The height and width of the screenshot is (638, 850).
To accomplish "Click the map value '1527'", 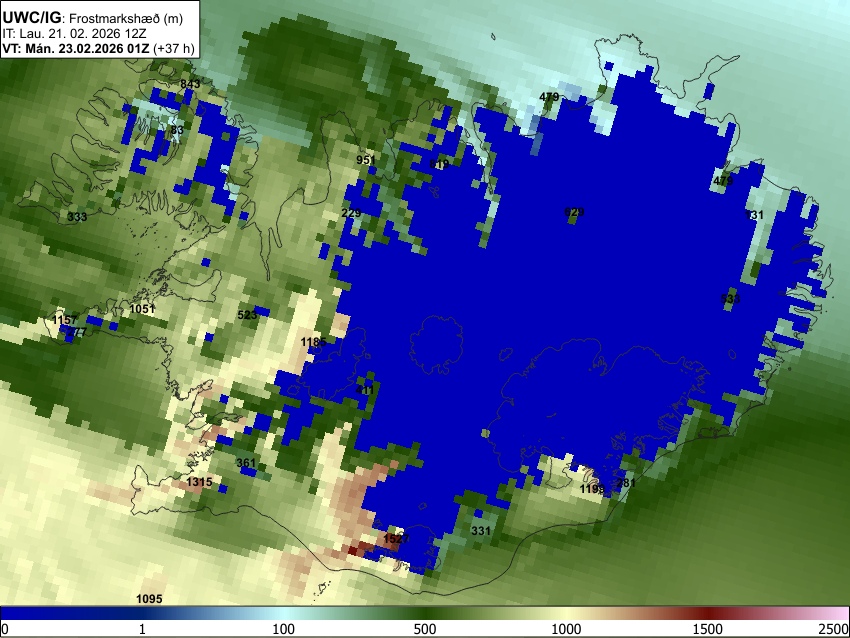I will [x=396, y=539].
